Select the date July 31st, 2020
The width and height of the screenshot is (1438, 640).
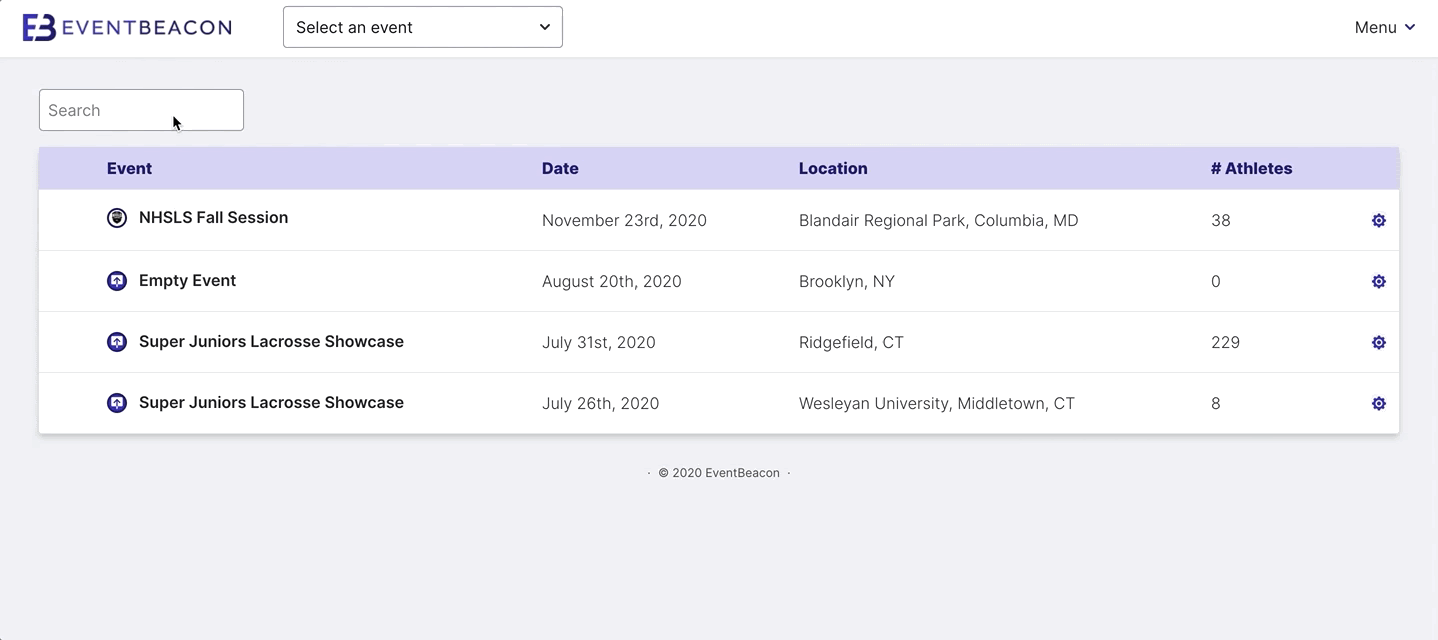[x=599, y=343]
